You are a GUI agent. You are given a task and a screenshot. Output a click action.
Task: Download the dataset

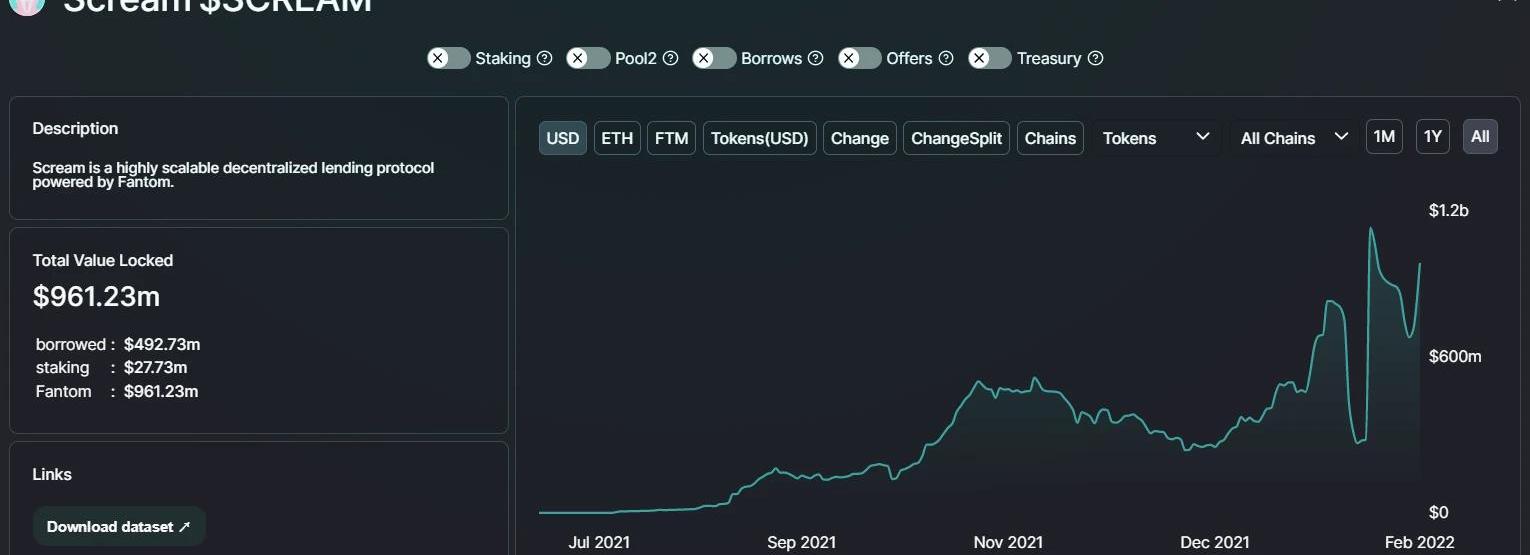[118, 527]
